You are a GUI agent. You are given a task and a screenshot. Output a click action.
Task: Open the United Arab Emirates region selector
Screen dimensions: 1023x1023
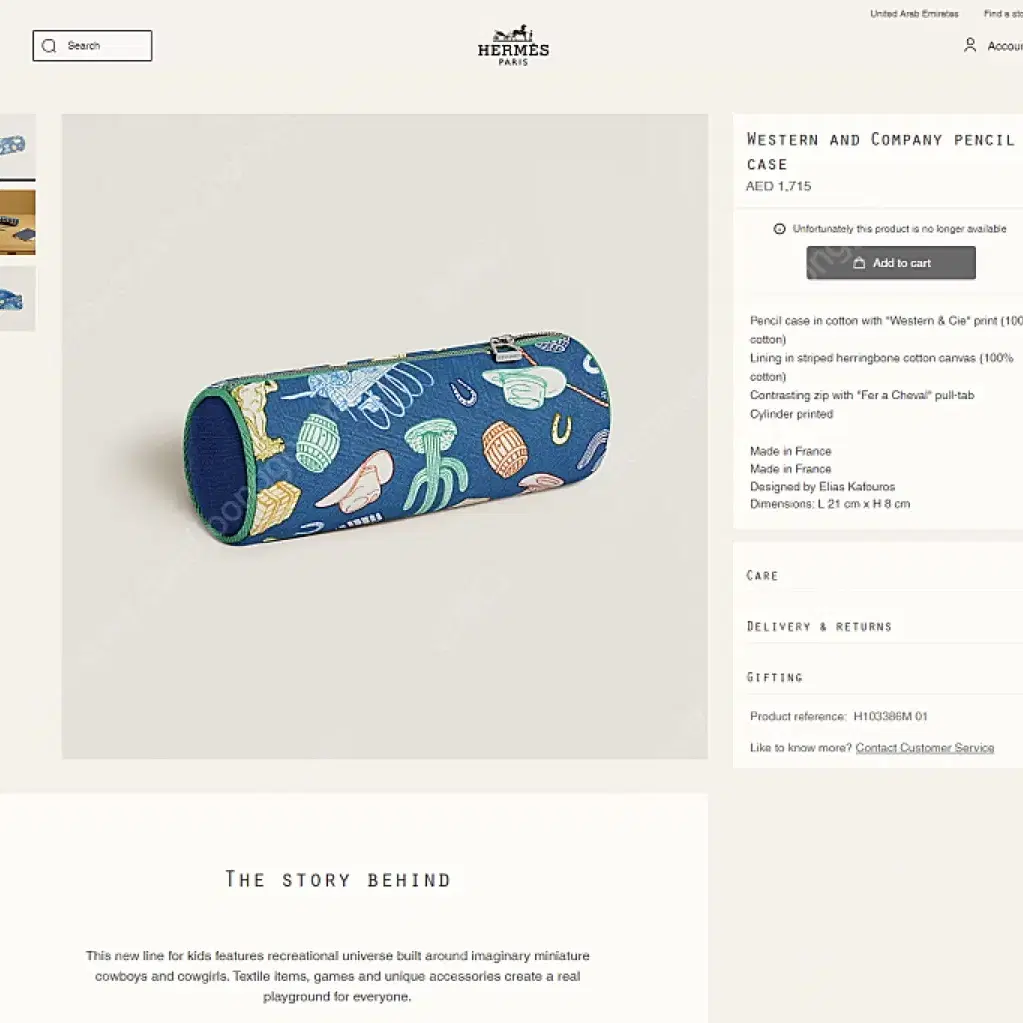tap(914, 14)
